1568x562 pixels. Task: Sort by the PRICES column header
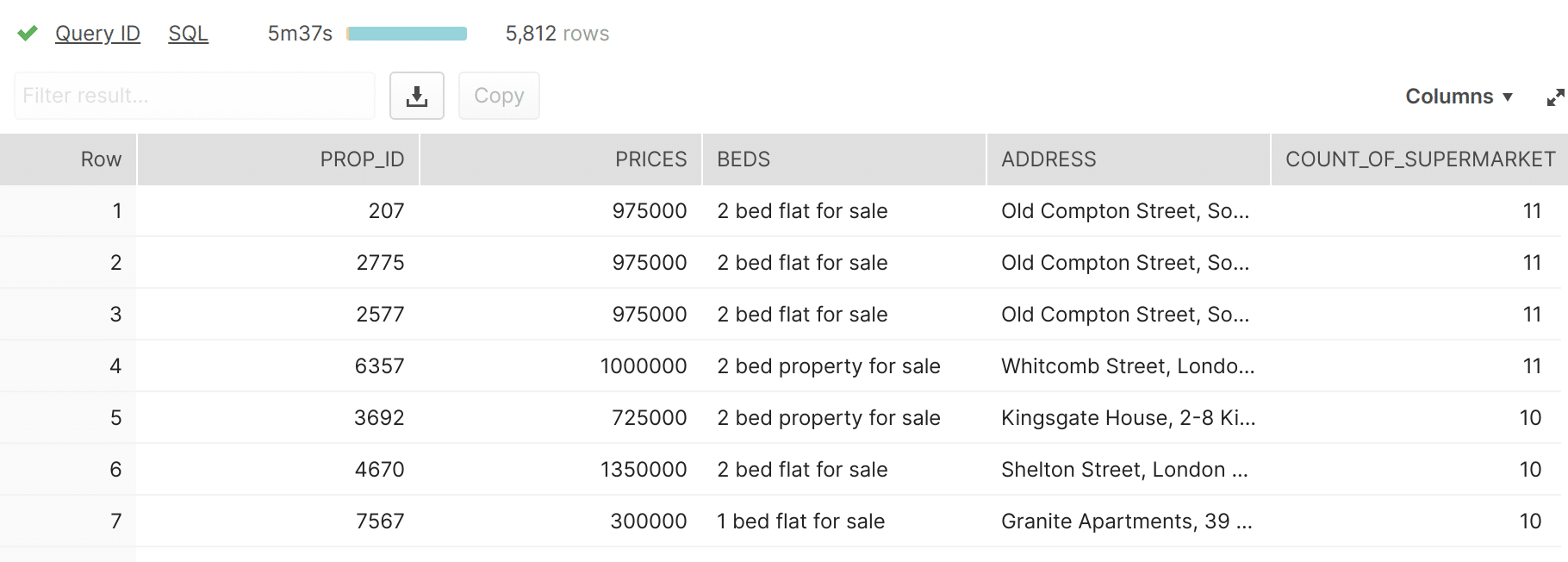coord(561,159)
